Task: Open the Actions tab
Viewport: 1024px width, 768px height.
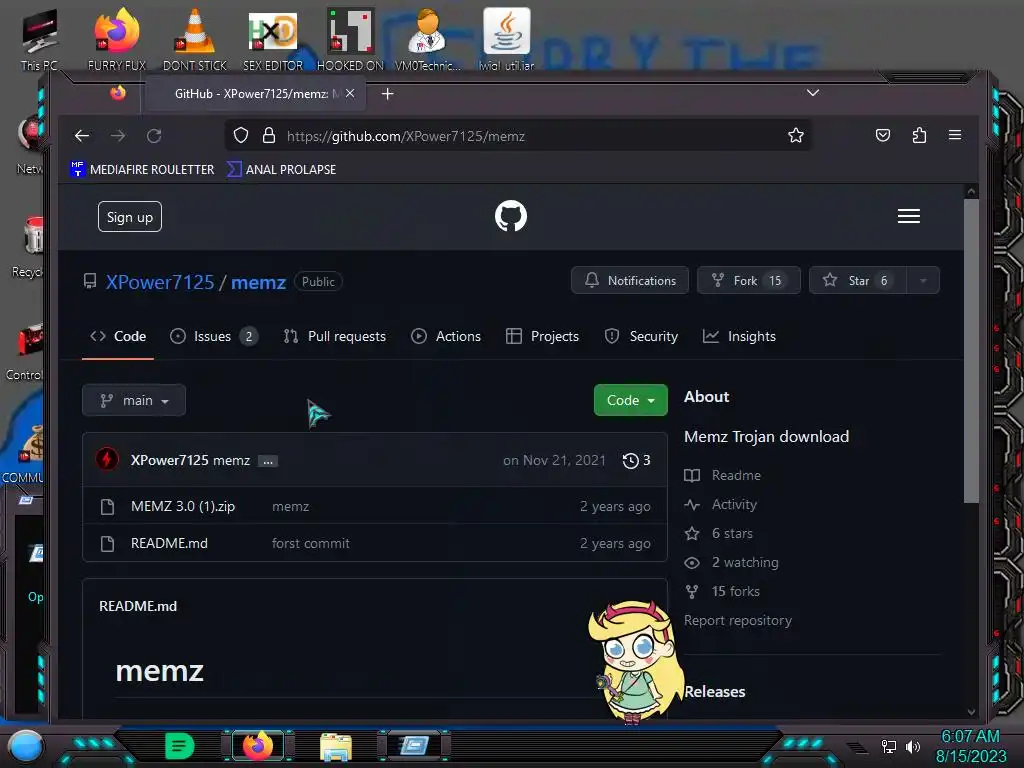Action: click(446, 336)
